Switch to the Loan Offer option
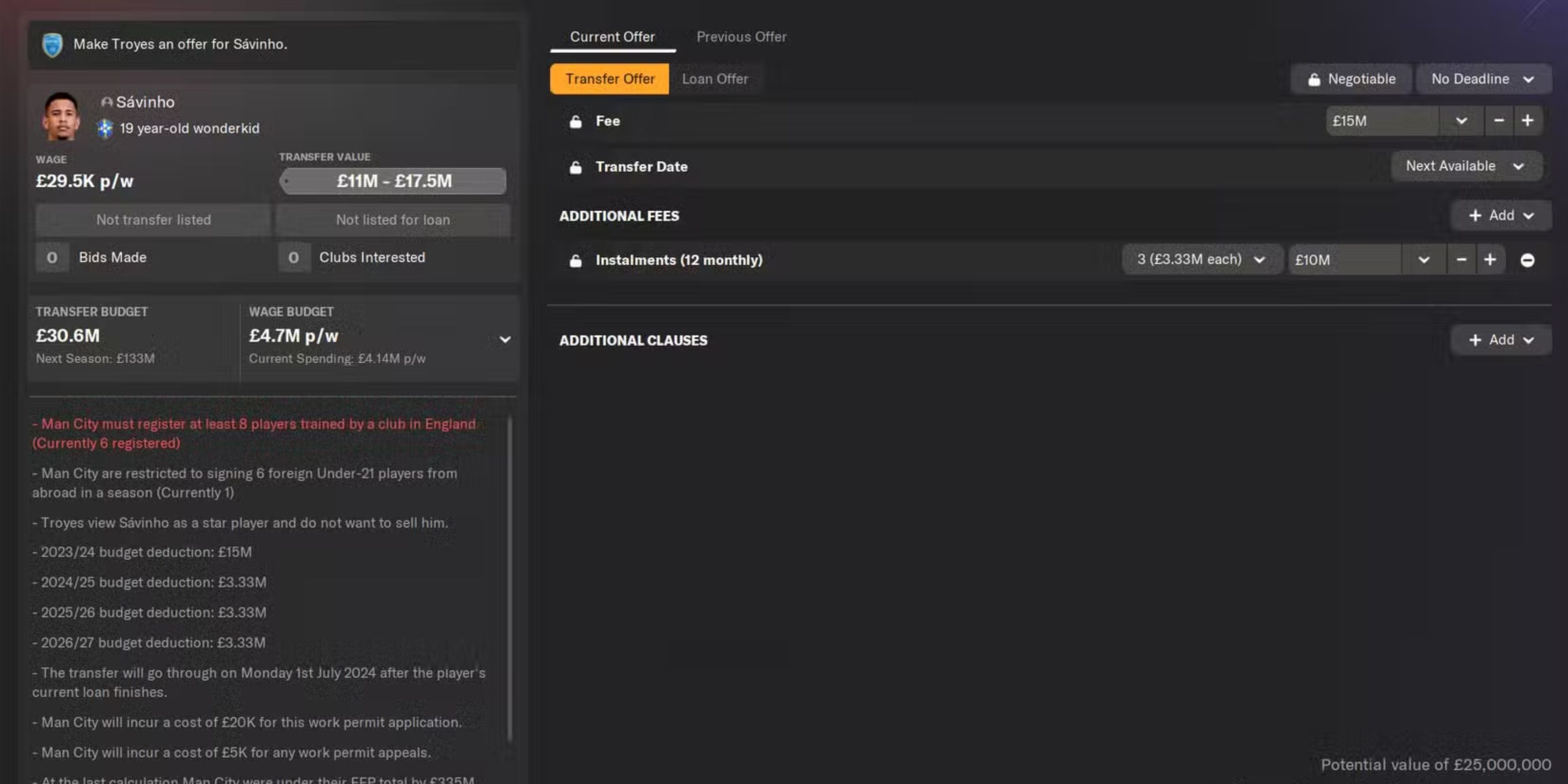 (x=716, y=79)
